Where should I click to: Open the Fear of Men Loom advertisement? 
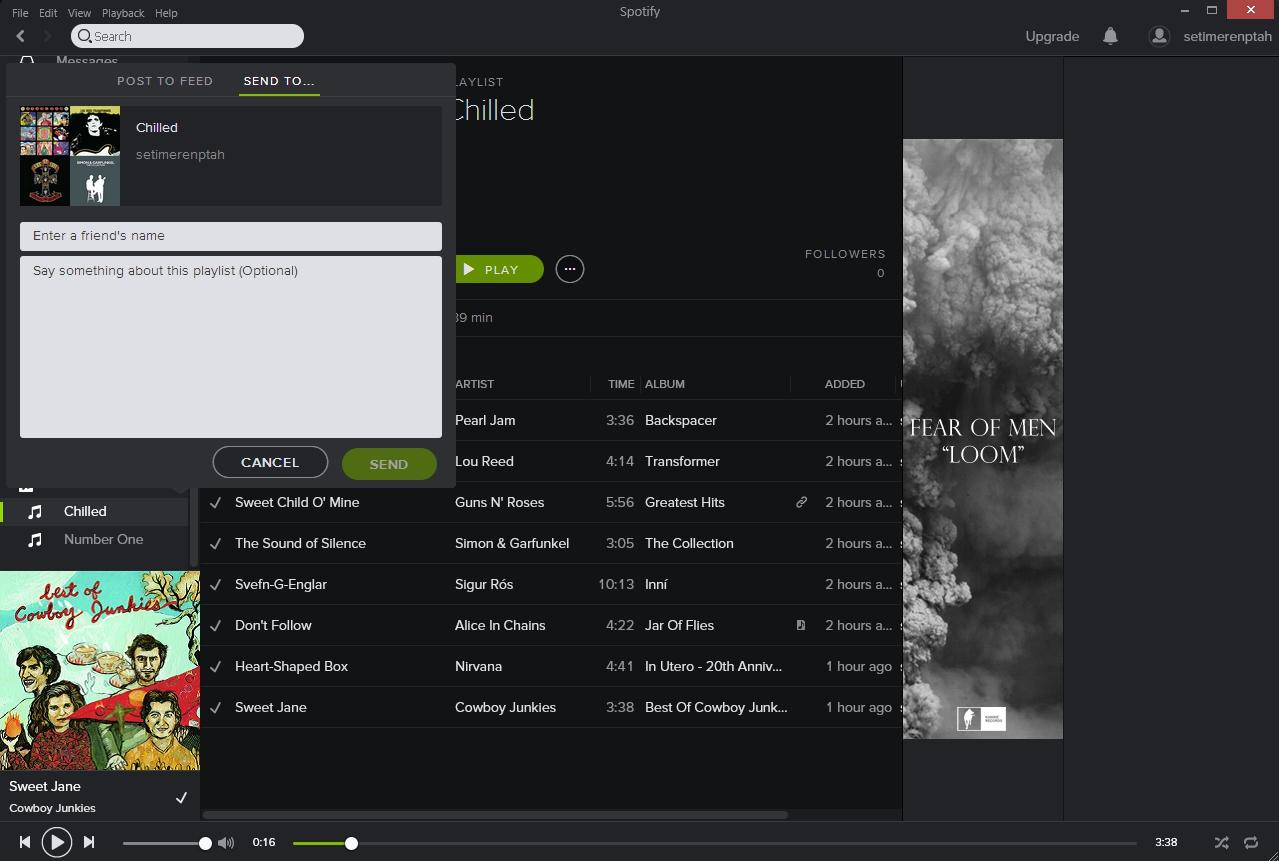pyautogui.click(x=983, y=439)
